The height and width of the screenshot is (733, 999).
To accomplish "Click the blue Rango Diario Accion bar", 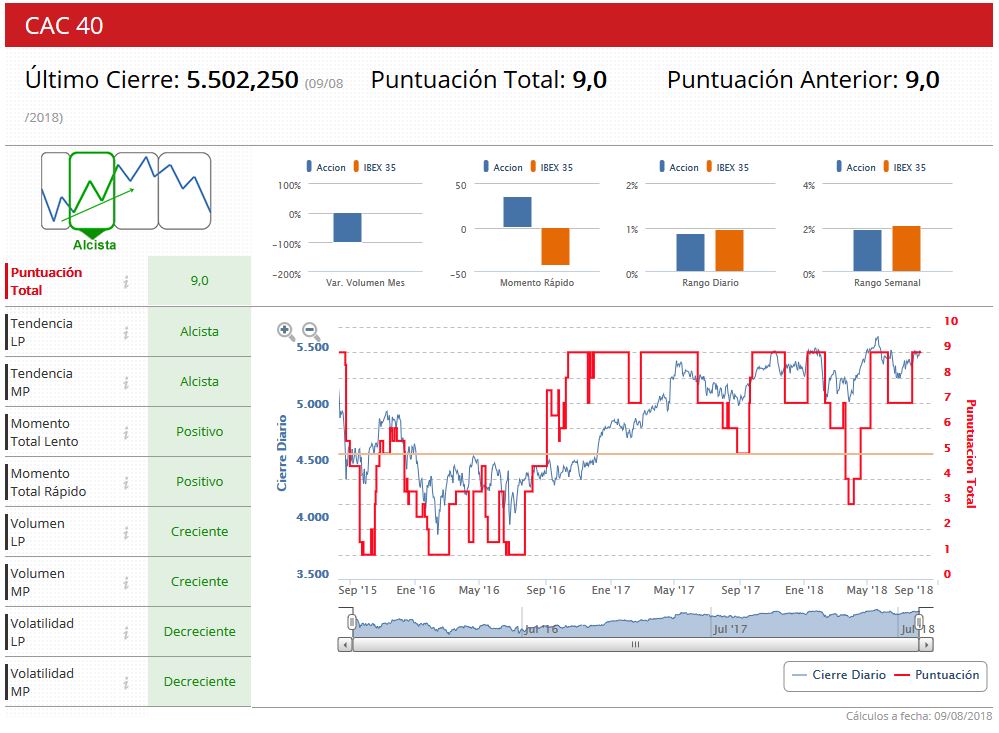I will (x=691, y=252).
